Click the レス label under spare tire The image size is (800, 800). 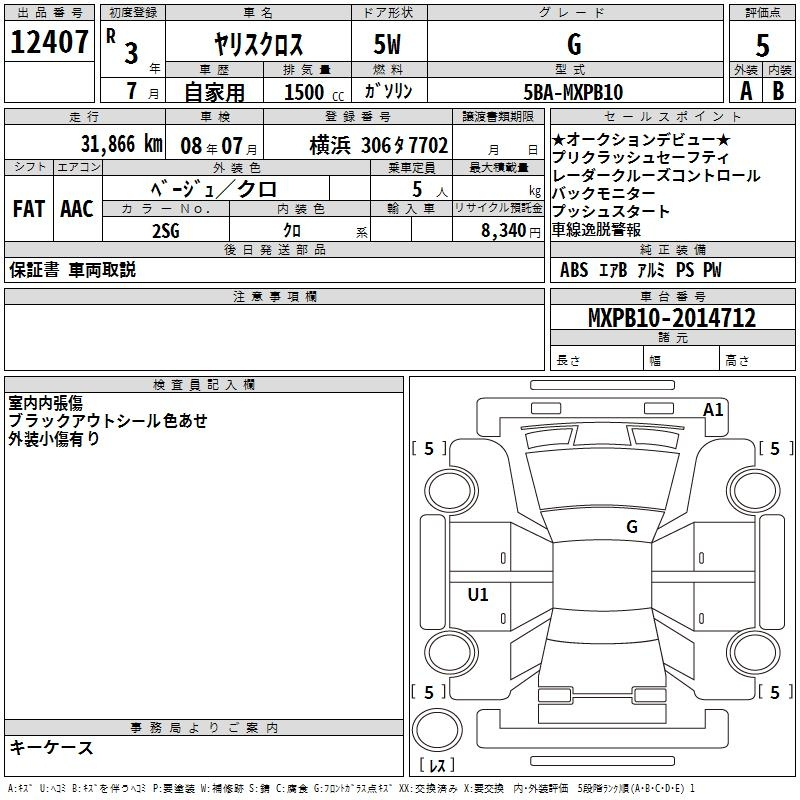[x=437, y=765]
